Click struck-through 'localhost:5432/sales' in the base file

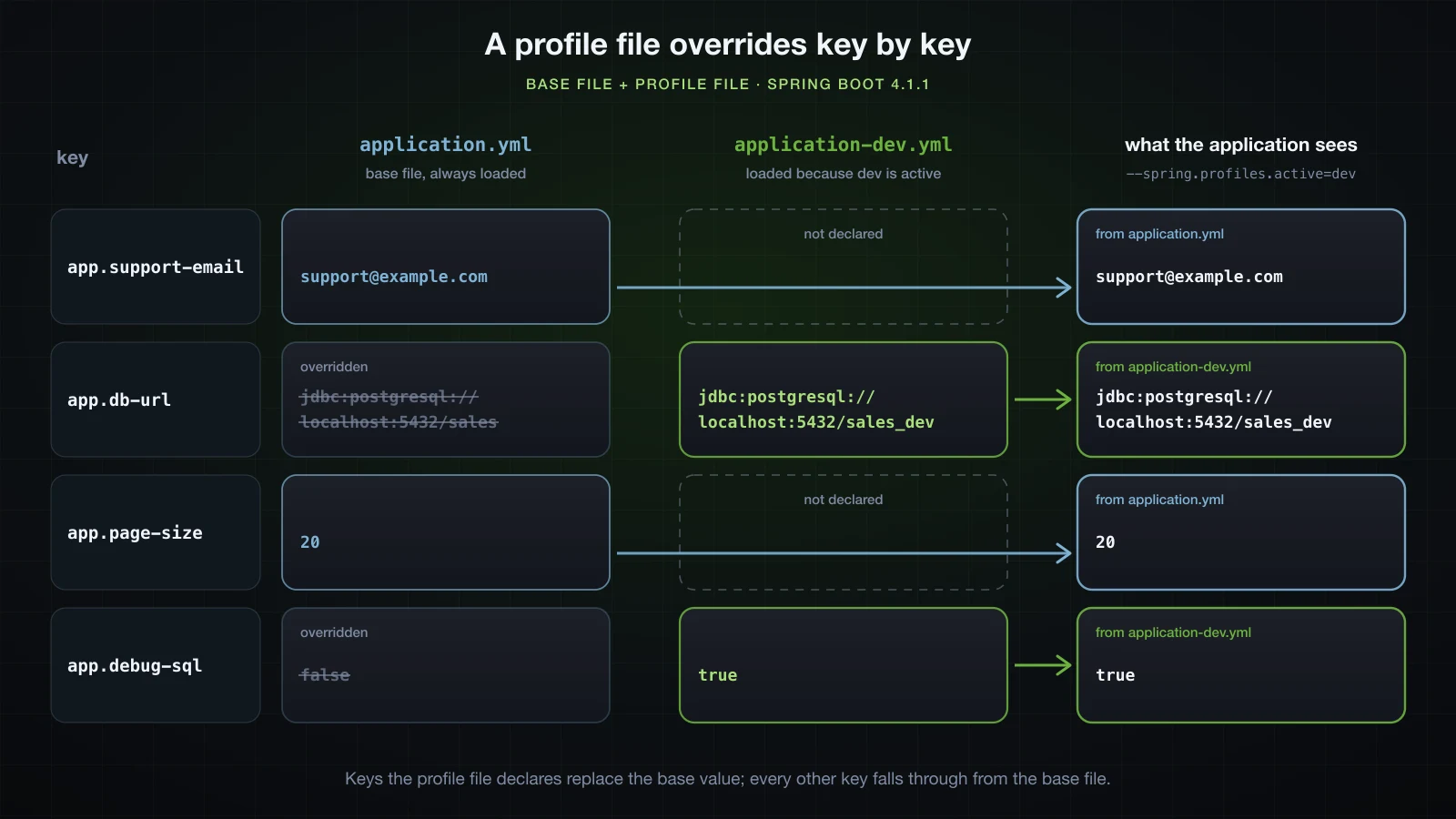pyautogui.click(x=399, y=422)
